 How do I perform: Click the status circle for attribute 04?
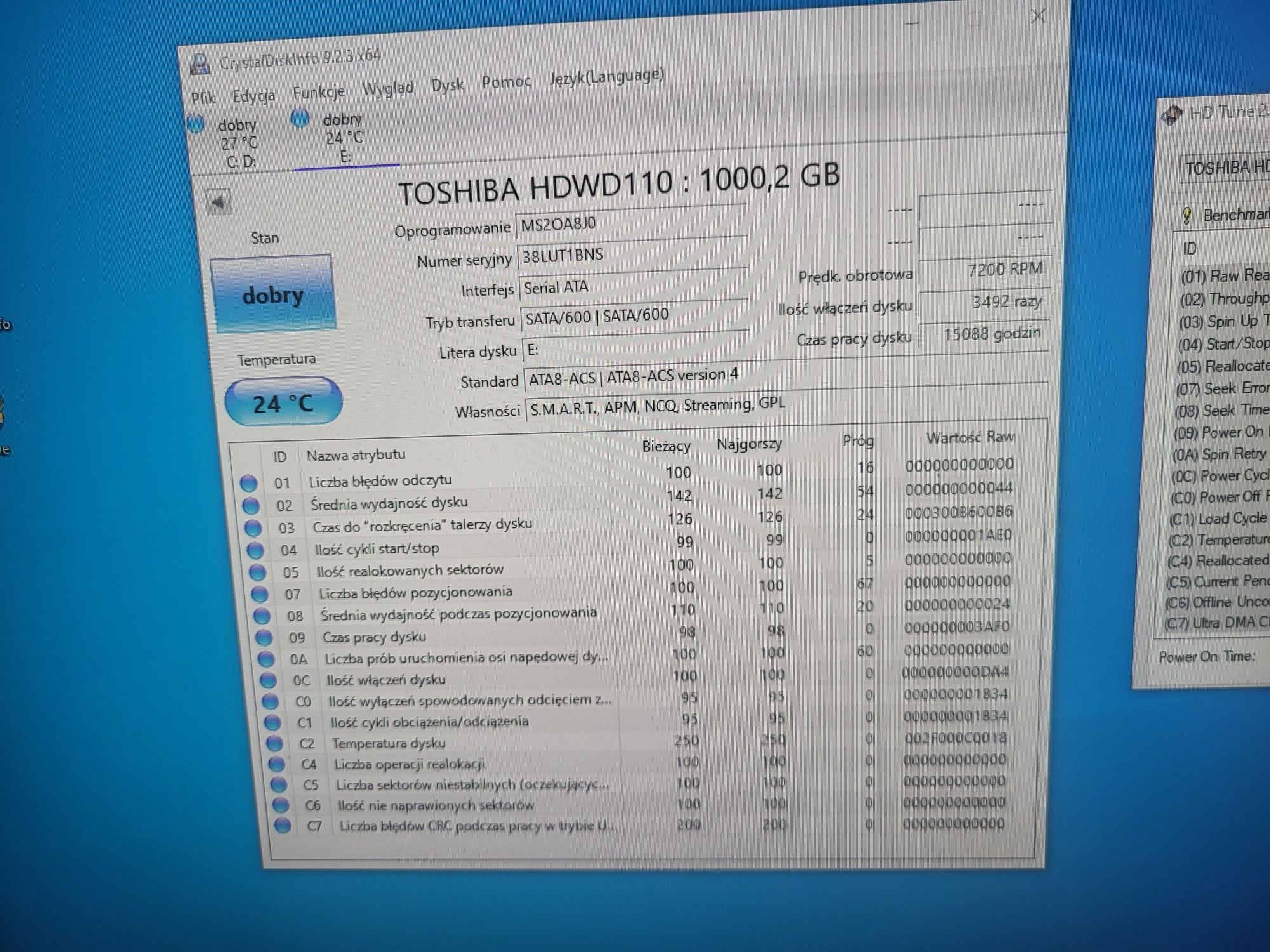coord(255,550)
